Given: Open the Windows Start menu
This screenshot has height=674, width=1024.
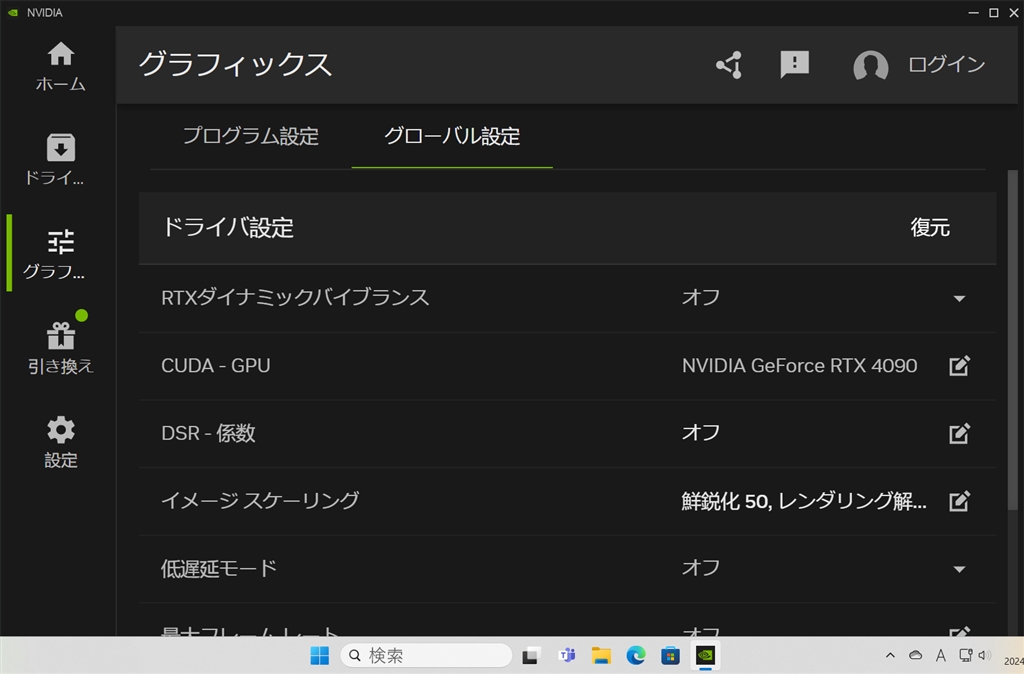Looking at the screenshot, I should (x=319, y=655).
